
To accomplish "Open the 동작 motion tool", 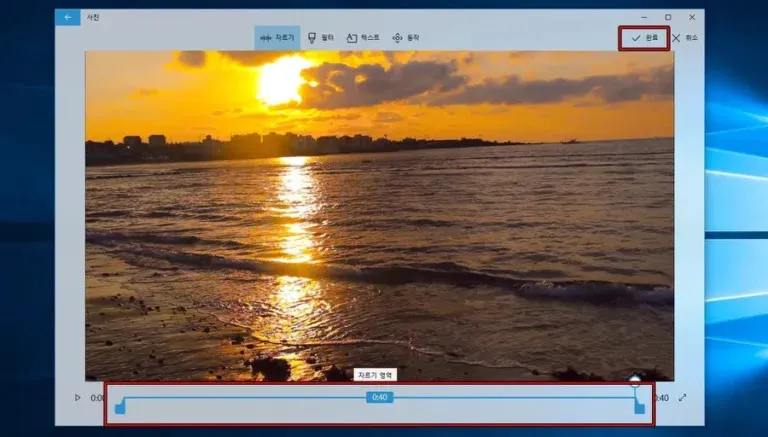I will [406, 38].
